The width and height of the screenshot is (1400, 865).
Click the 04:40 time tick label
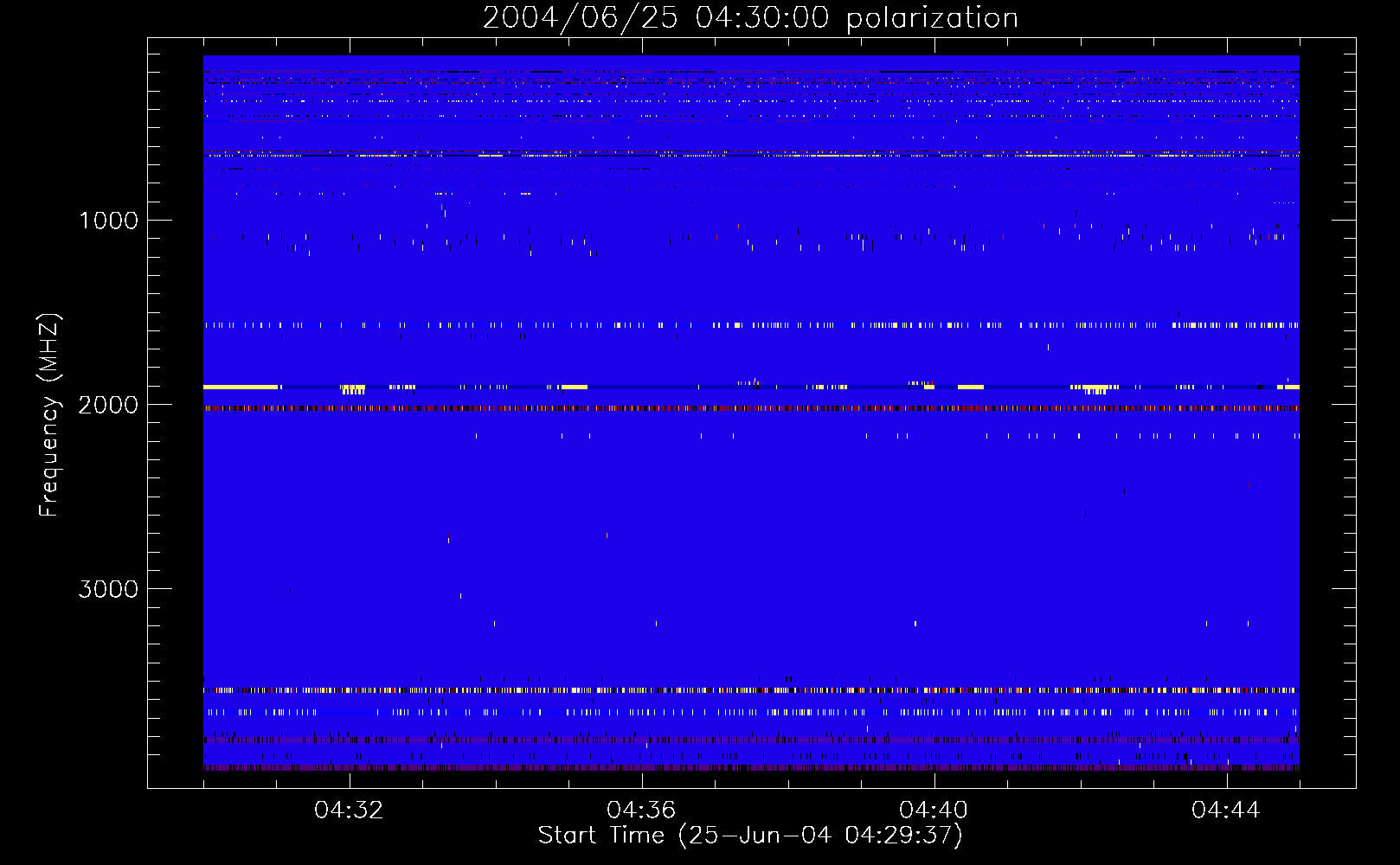tap(934, 811)
